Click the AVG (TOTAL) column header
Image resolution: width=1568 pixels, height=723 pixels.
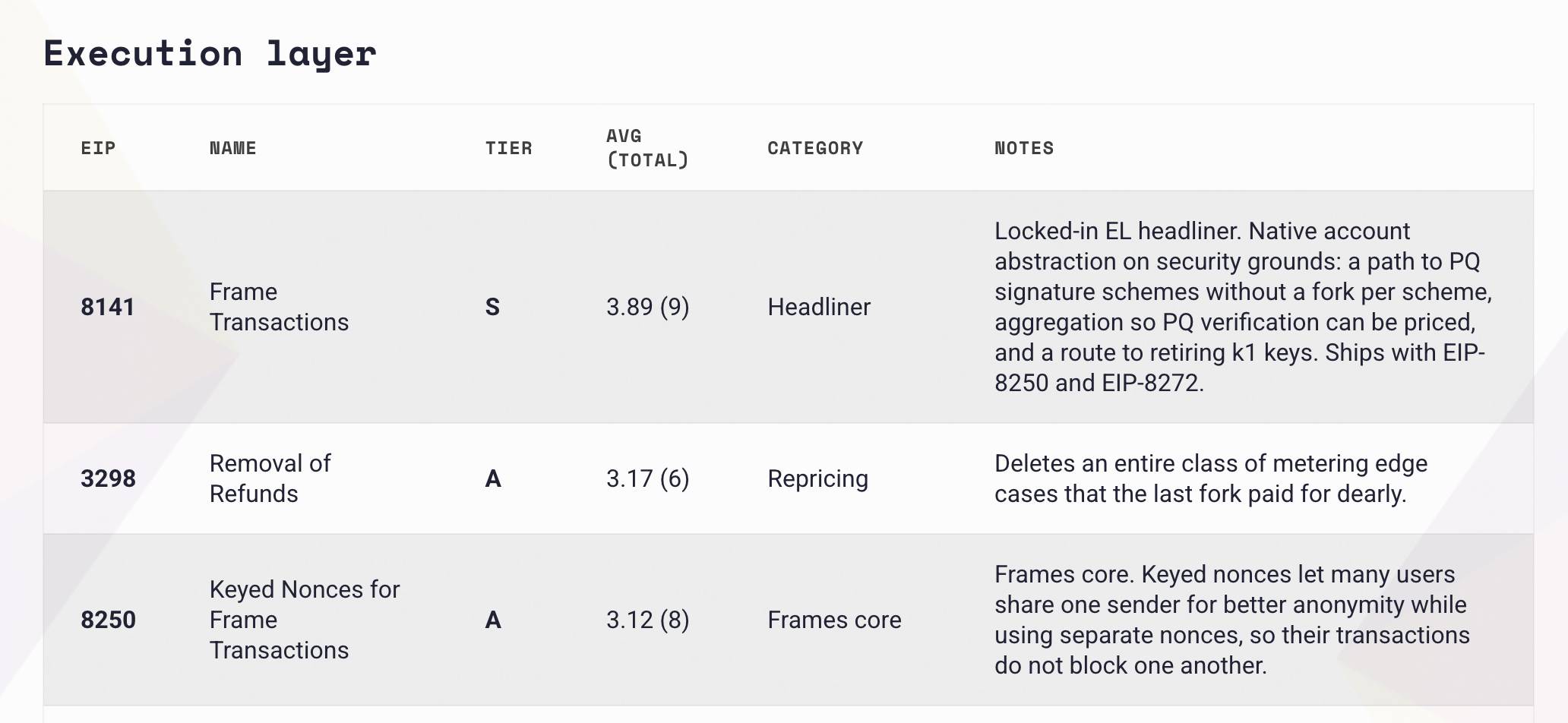[647, 148]
